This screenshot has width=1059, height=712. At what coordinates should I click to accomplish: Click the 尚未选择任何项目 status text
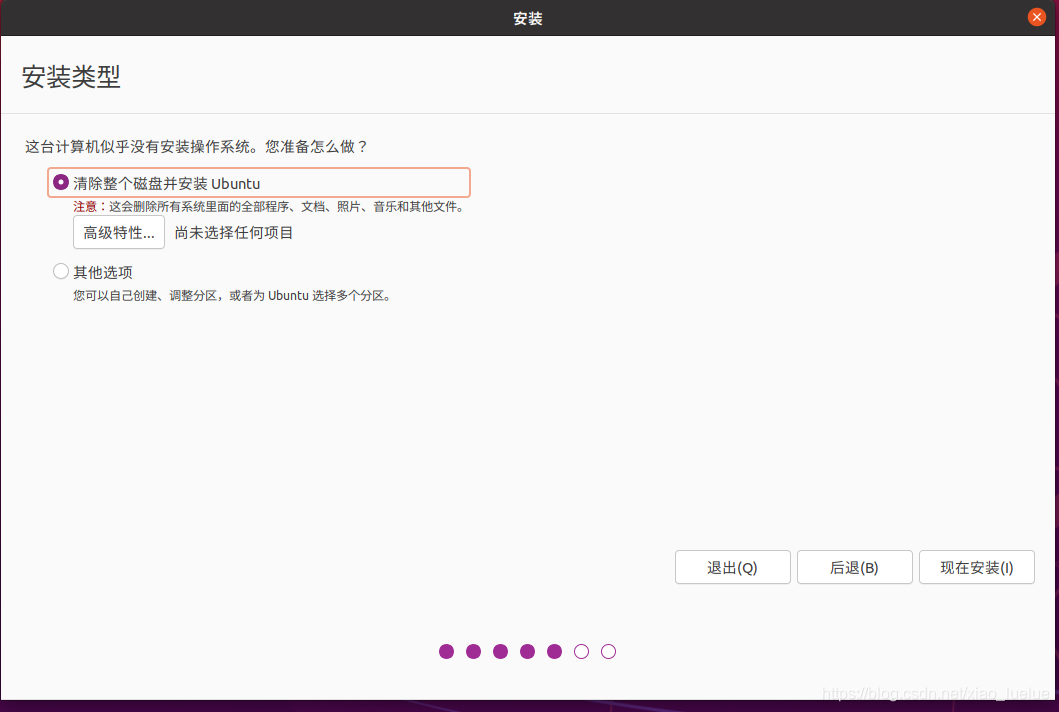pyautogui.click(x=234, y=233)
